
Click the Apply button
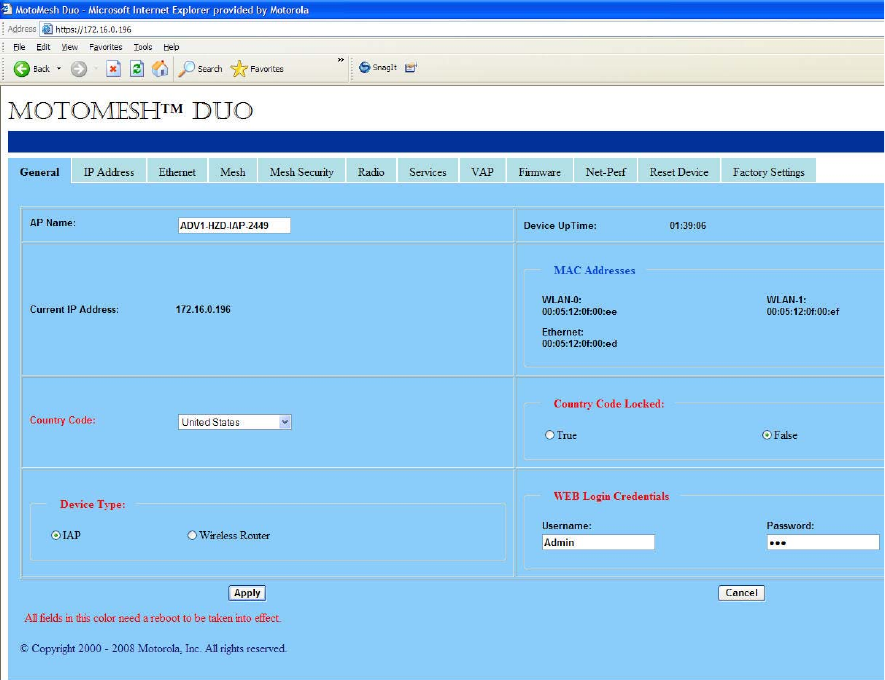coord(247,593)
